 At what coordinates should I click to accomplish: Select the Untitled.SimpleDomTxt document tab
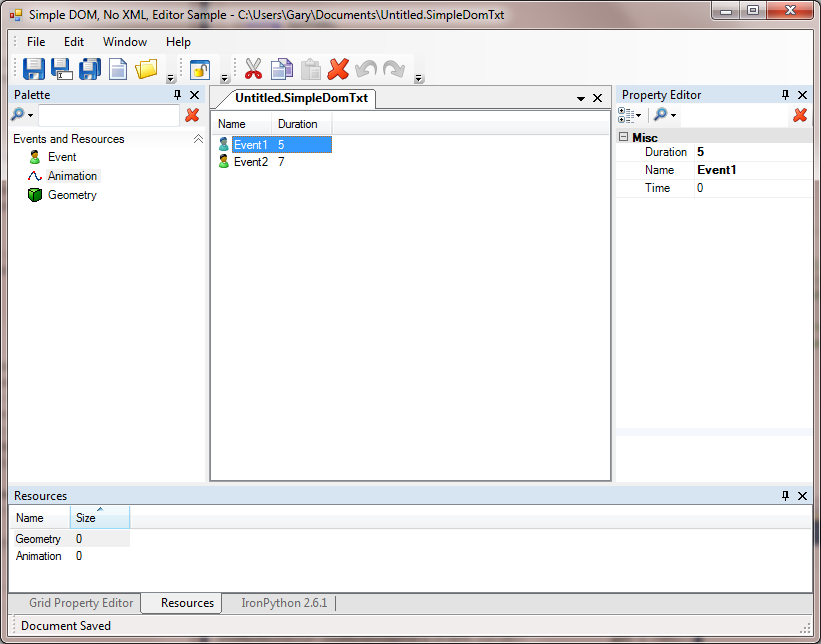point(302,98)
